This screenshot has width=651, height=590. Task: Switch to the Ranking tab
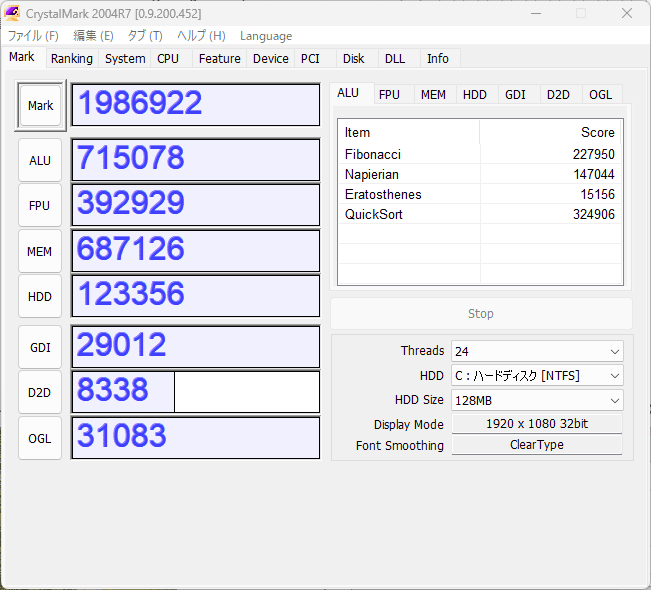[x=72, y=59]
